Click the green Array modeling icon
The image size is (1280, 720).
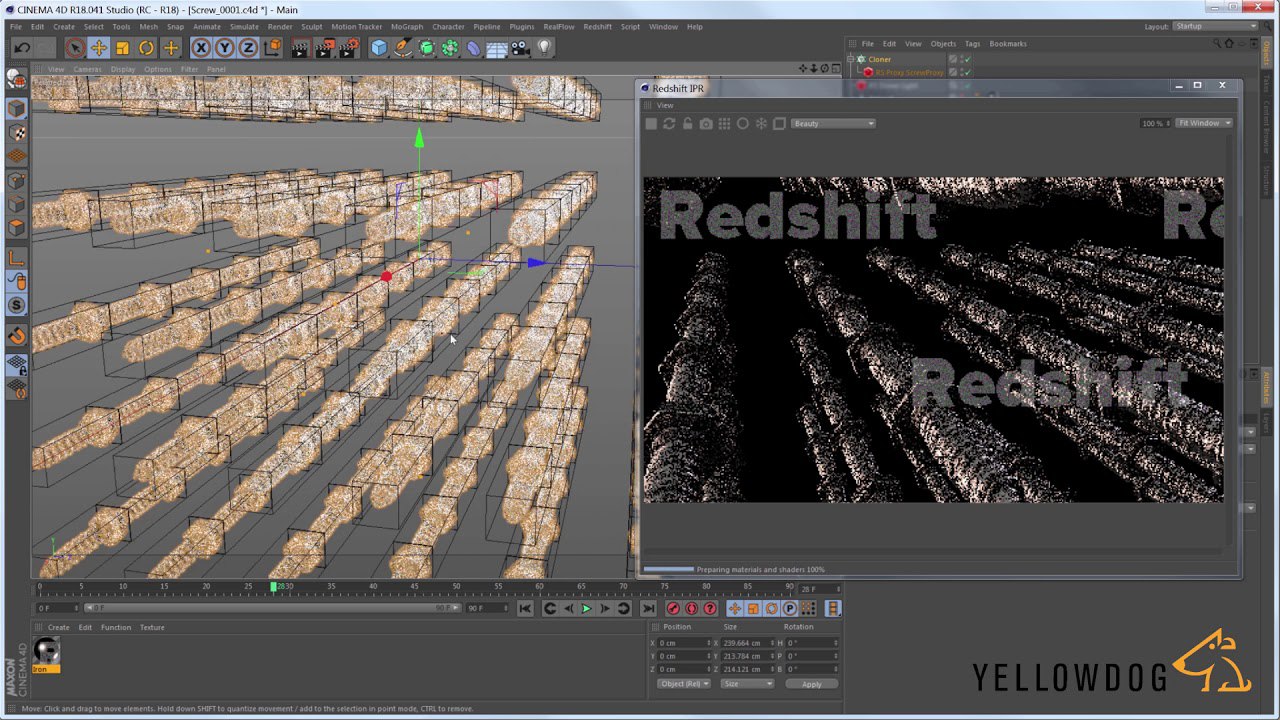point(450,47)
